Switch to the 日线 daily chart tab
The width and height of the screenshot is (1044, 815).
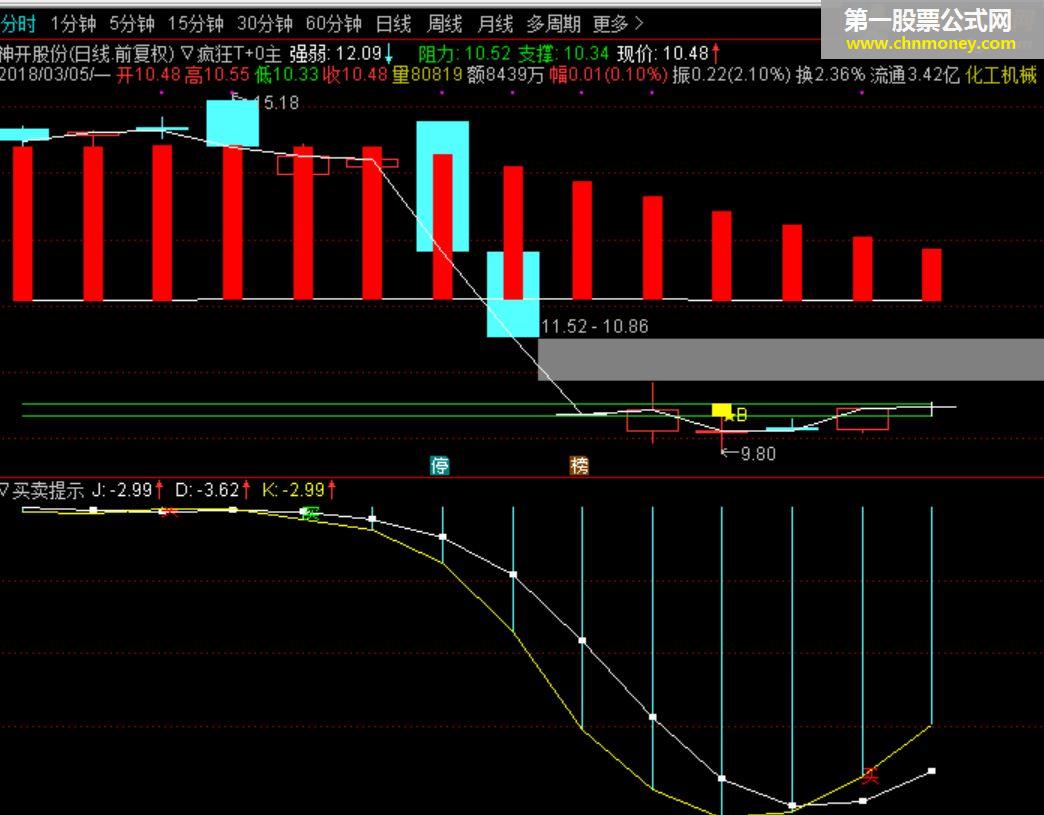click(x=393, y=25)
